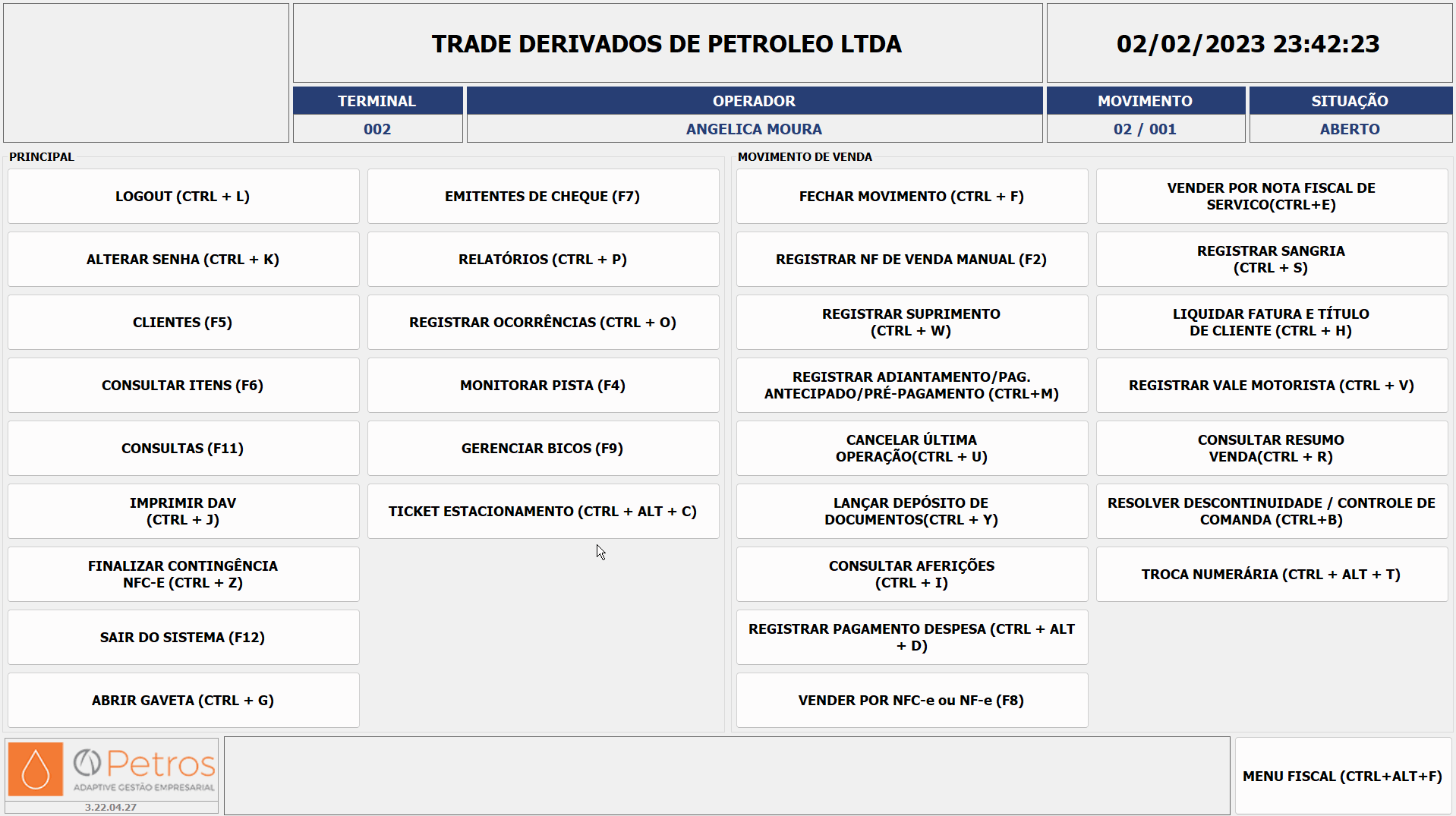The image size is (1456, 816).
Task: Click Gerenciar Bicos (F9)
Action: coord(543,449)
